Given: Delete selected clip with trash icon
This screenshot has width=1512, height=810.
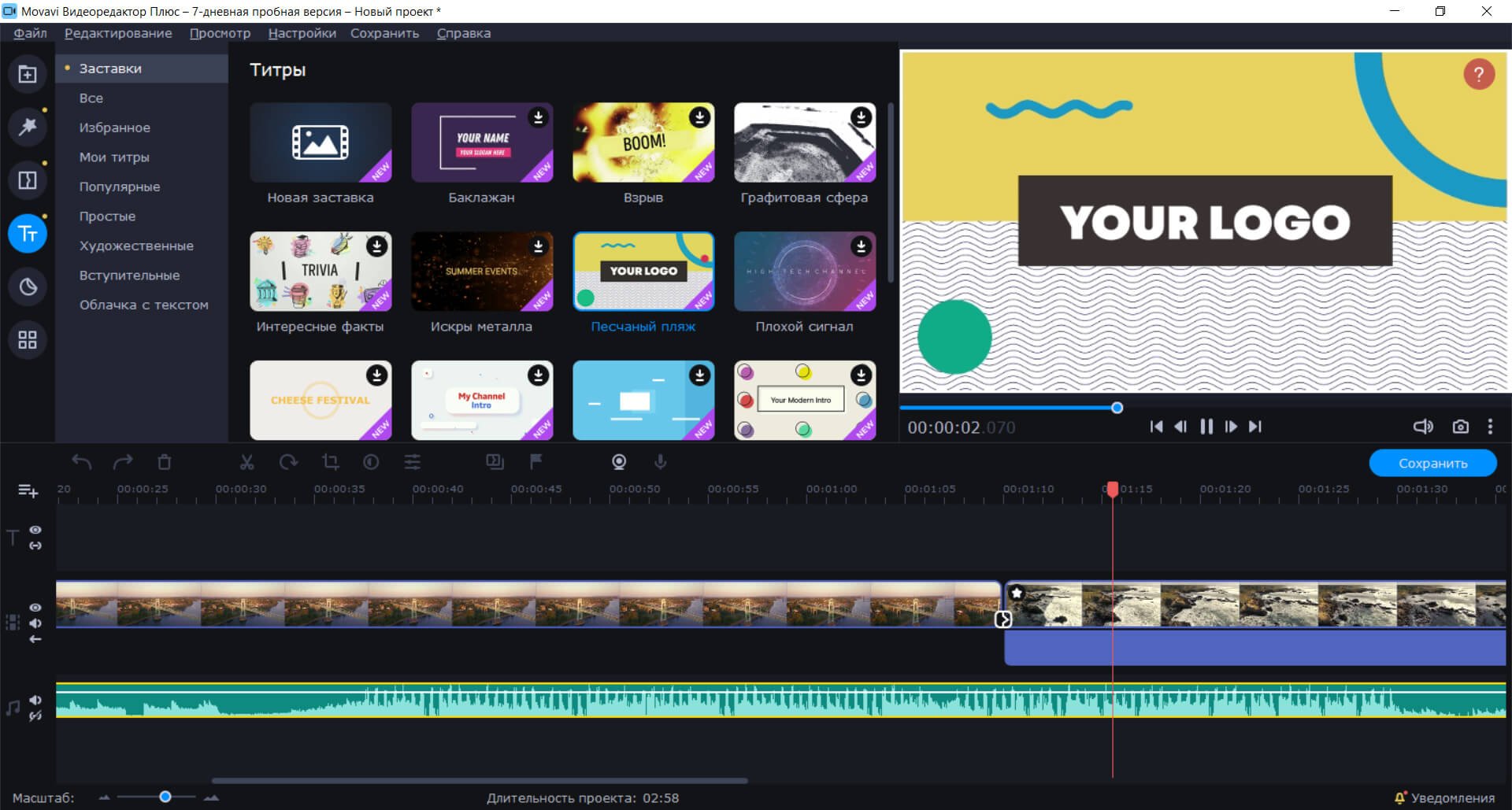Looking at the screenshot, I should click(x=164, y=462).
